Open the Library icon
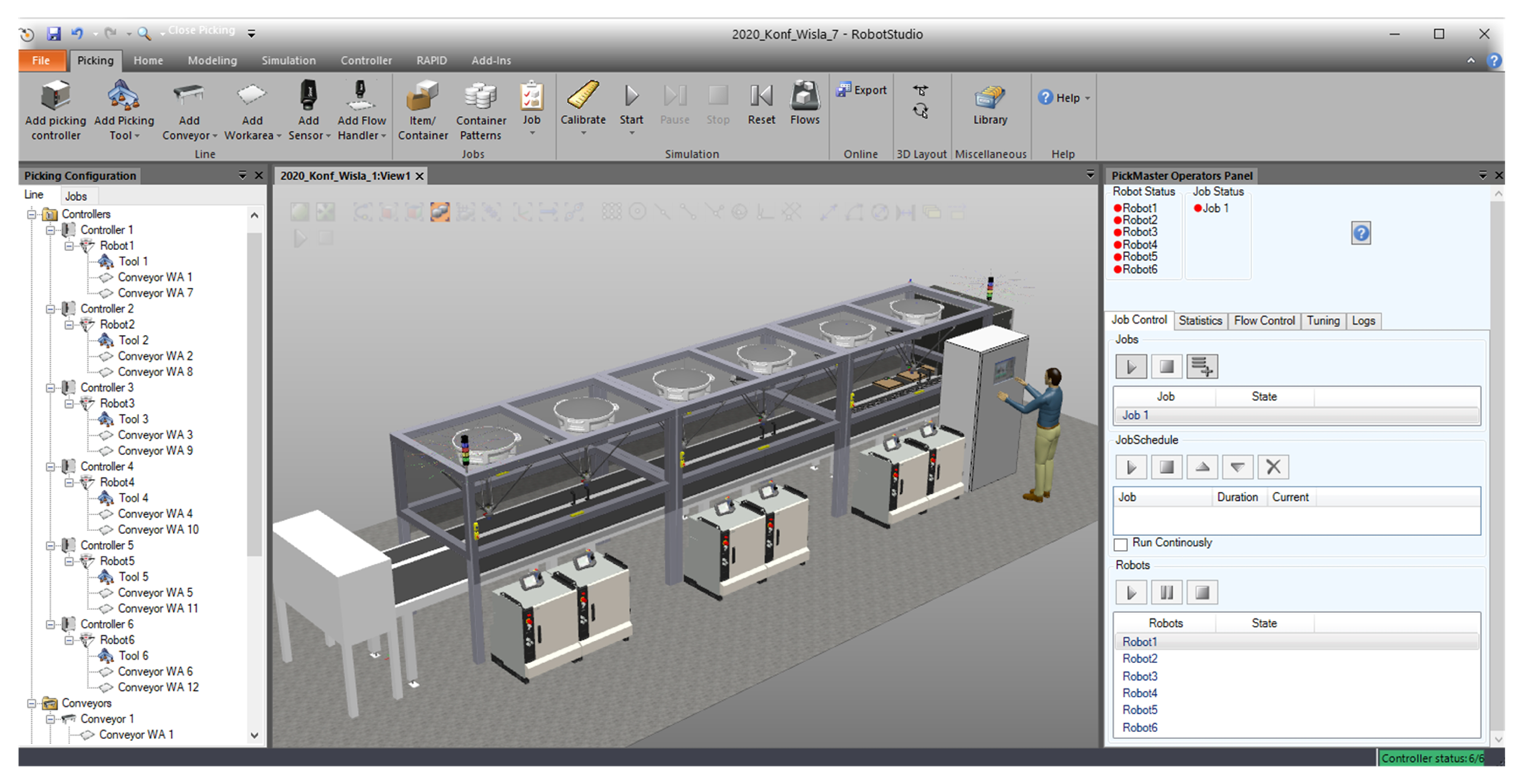Screen dimensions: 1526x784 pos(990,98)
